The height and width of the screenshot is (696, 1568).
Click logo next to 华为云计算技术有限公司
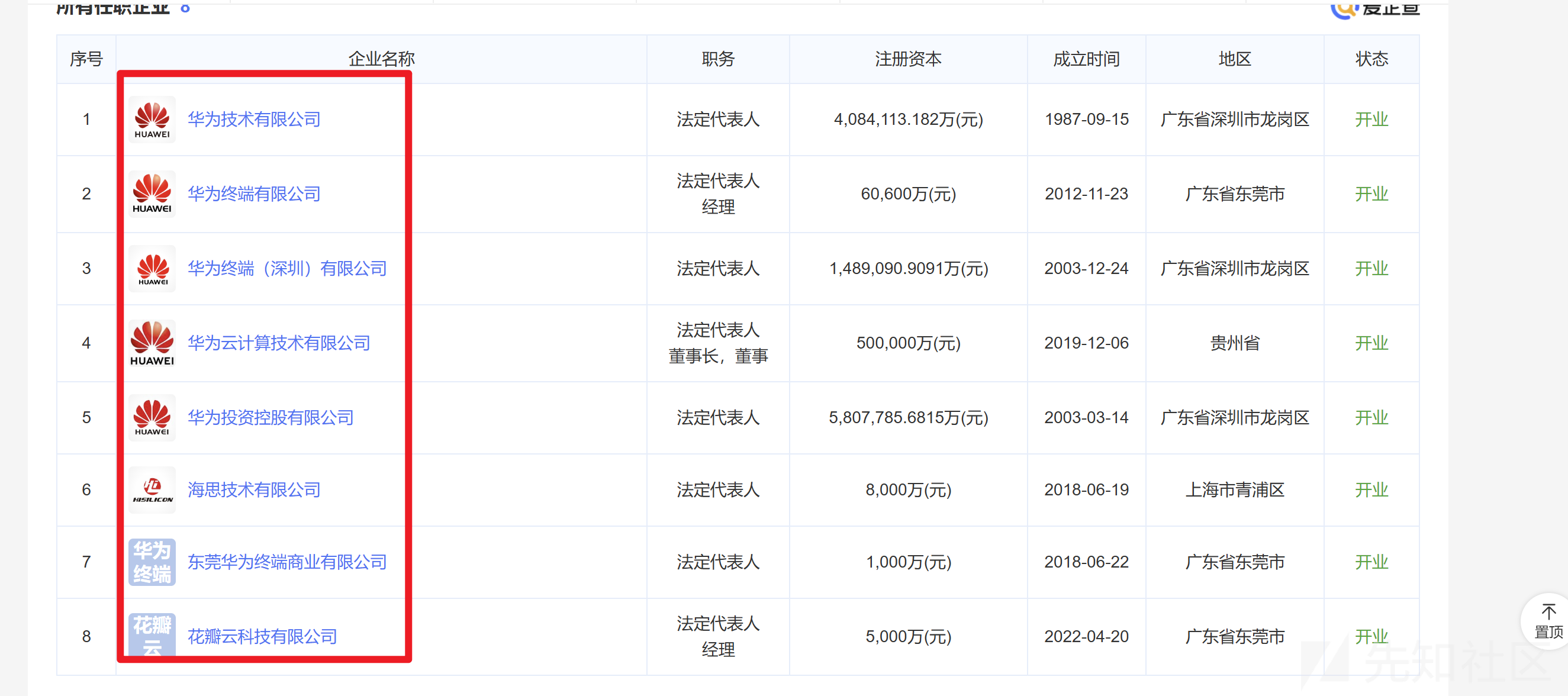point(152,343)
